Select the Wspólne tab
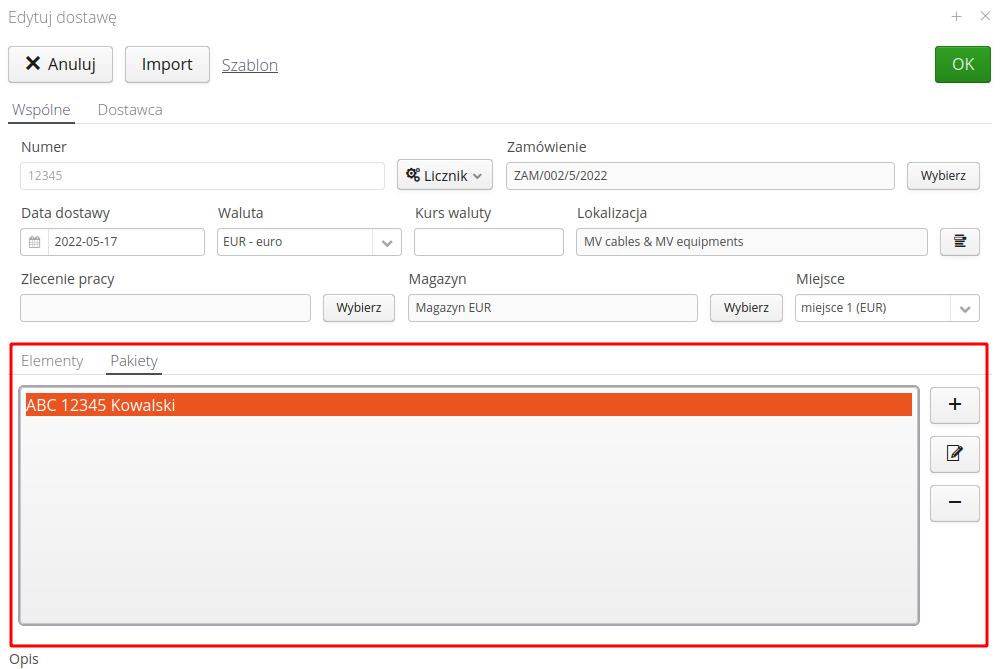The width and height of the screenshot is (1002, 669). point(41,110)
